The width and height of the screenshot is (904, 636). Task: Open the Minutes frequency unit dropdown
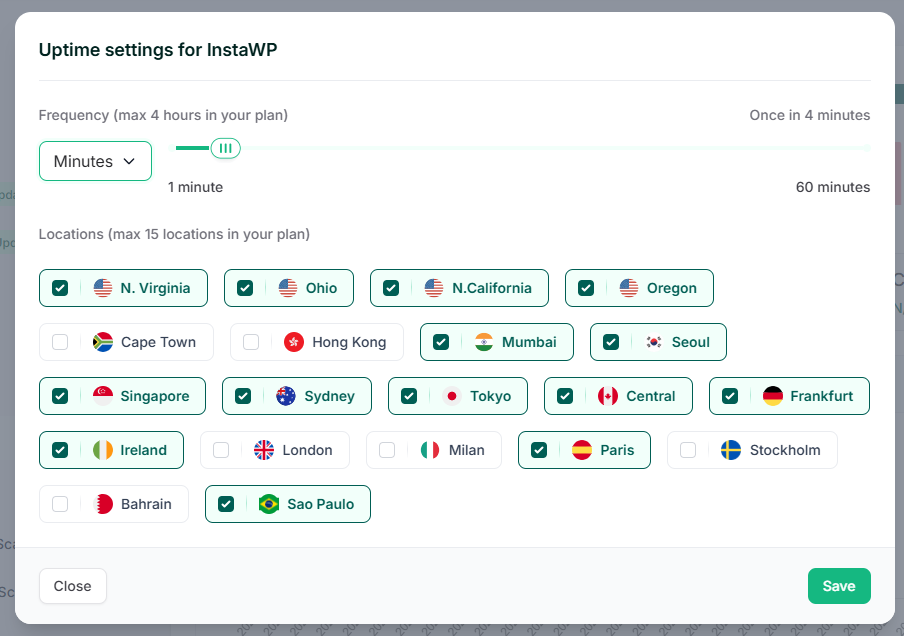[95, 161]
